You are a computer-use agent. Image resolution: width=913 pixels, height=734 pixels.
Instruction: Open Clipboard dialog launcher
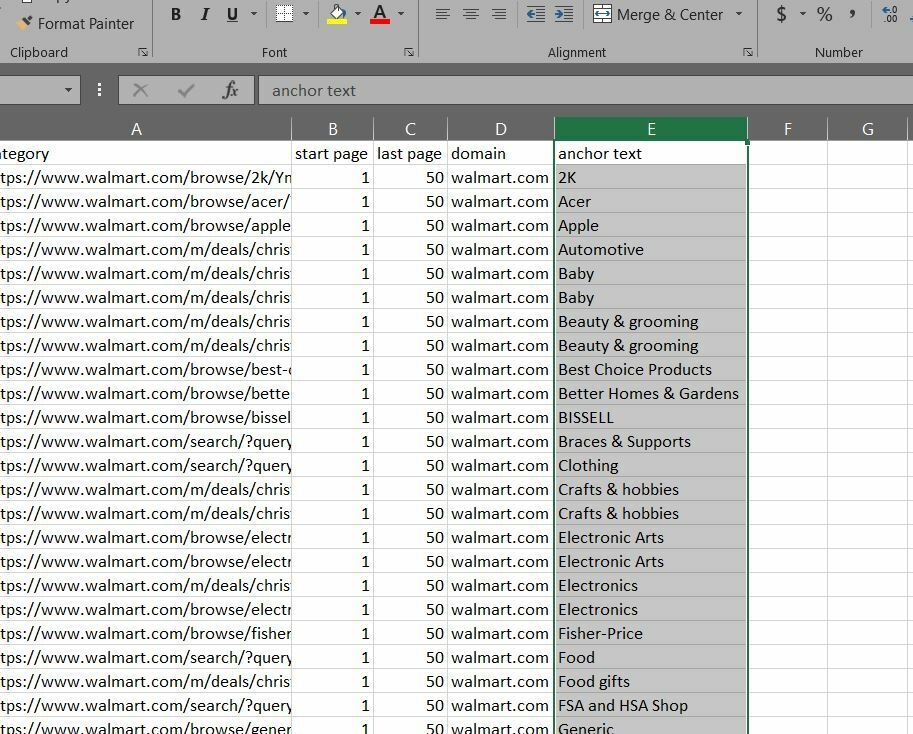143,52
